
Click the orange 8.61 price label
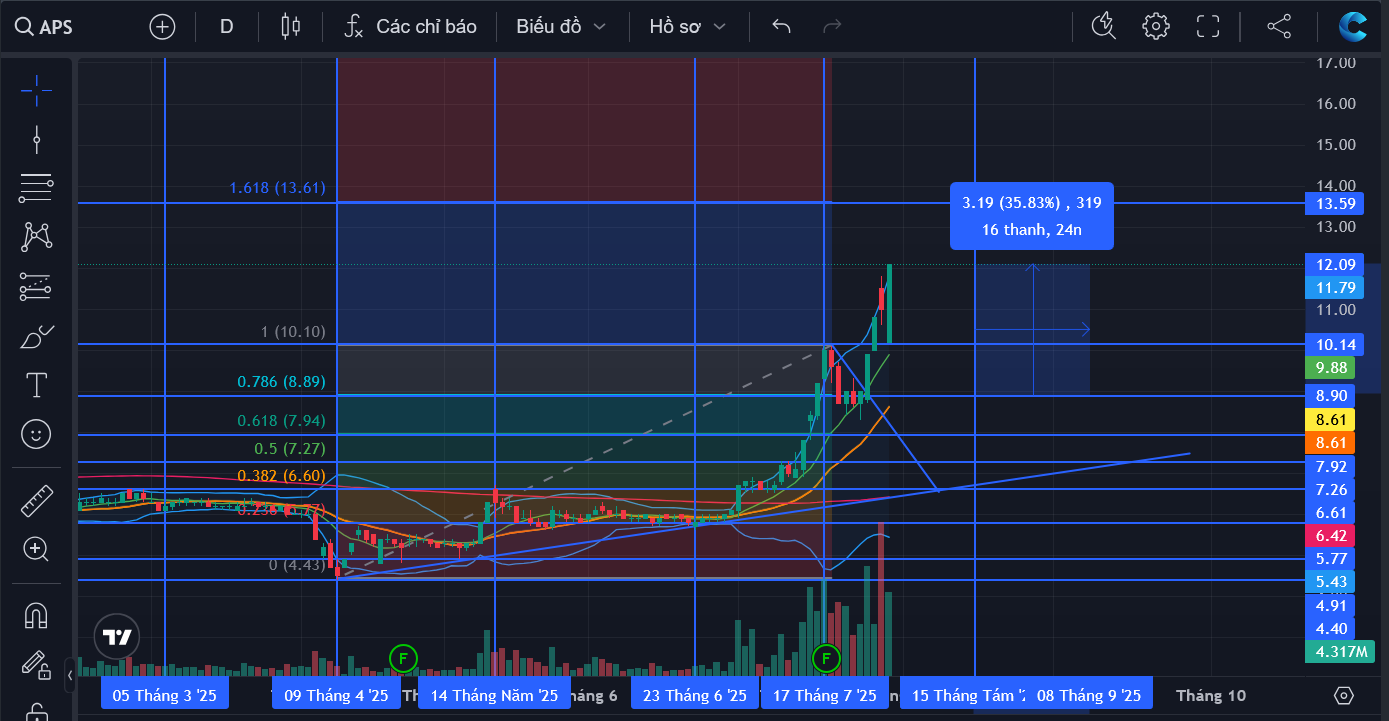pos(1331,442)
